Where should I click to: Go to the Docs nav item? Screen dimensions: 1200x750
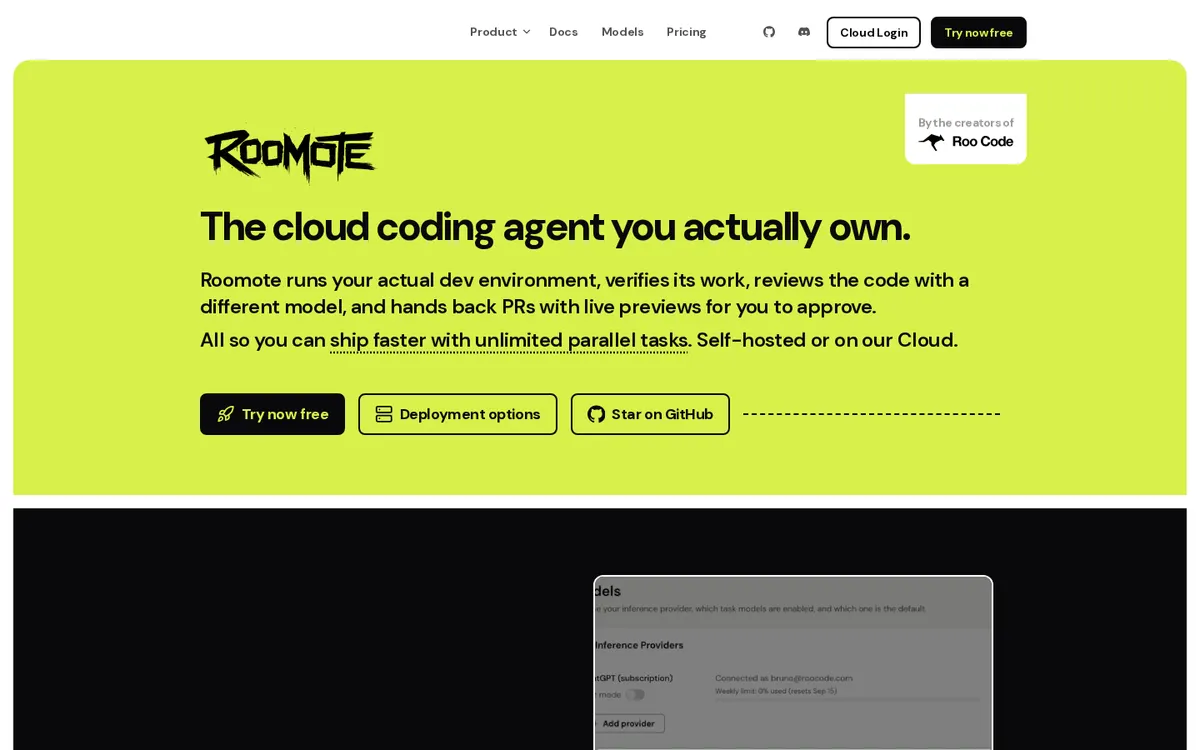coord(563,32)
